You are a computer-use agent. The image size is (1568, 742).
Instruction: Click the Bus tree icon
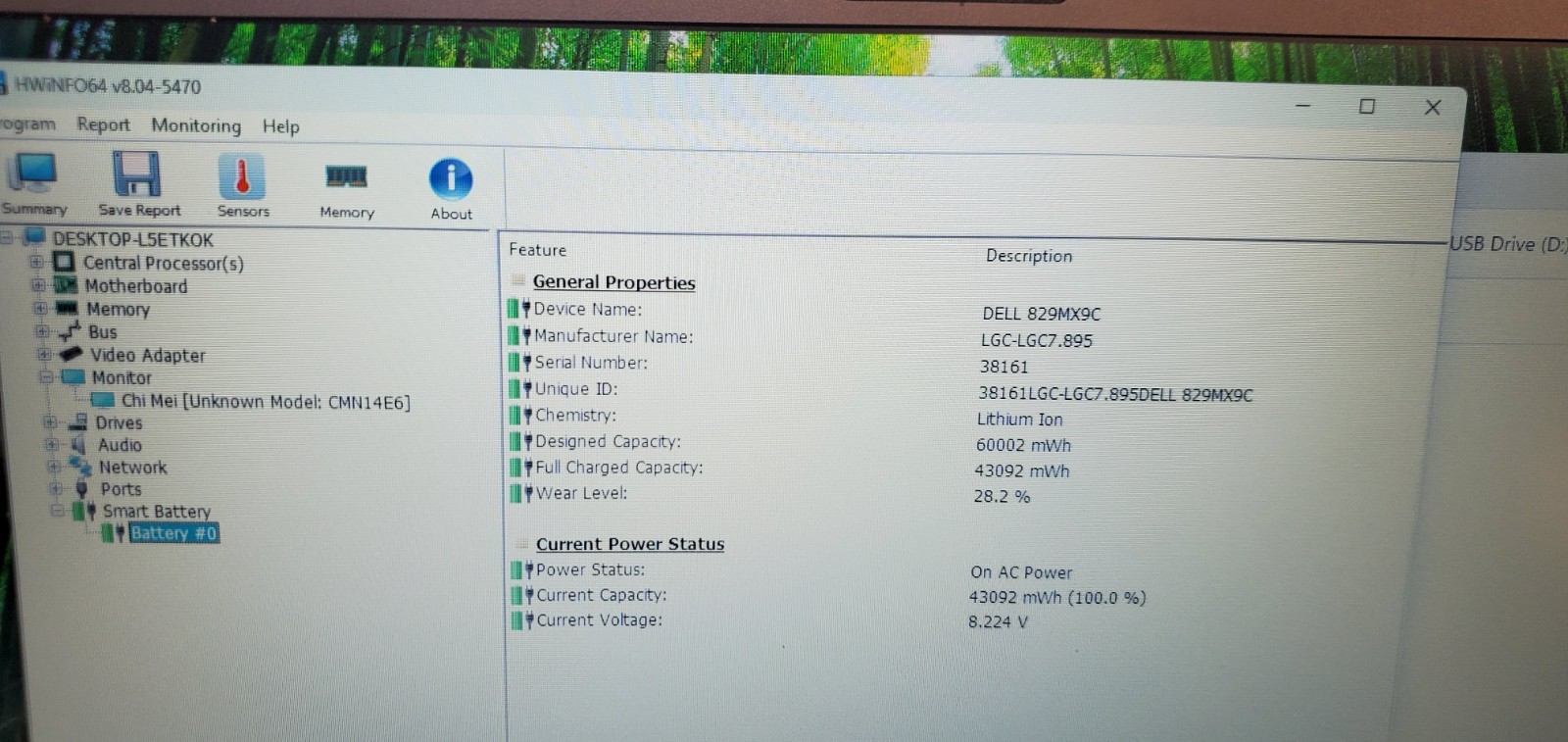[69, 331]
